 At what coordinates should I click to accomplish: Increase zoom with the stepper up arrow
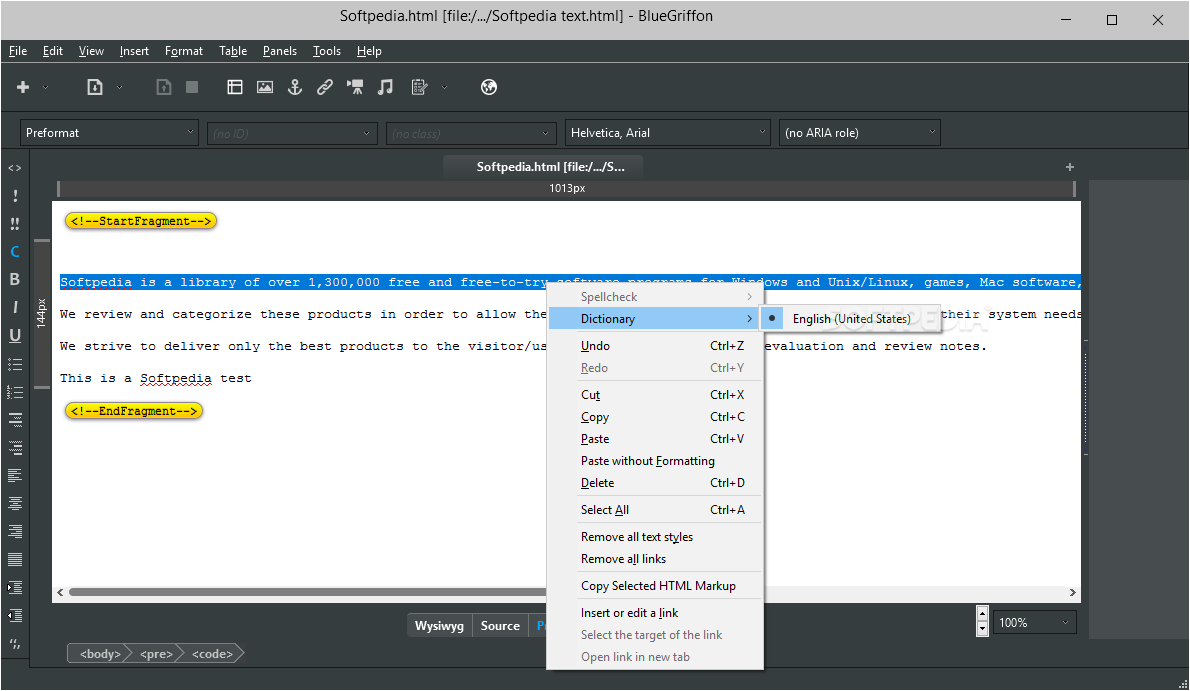(x=982, y=614)
